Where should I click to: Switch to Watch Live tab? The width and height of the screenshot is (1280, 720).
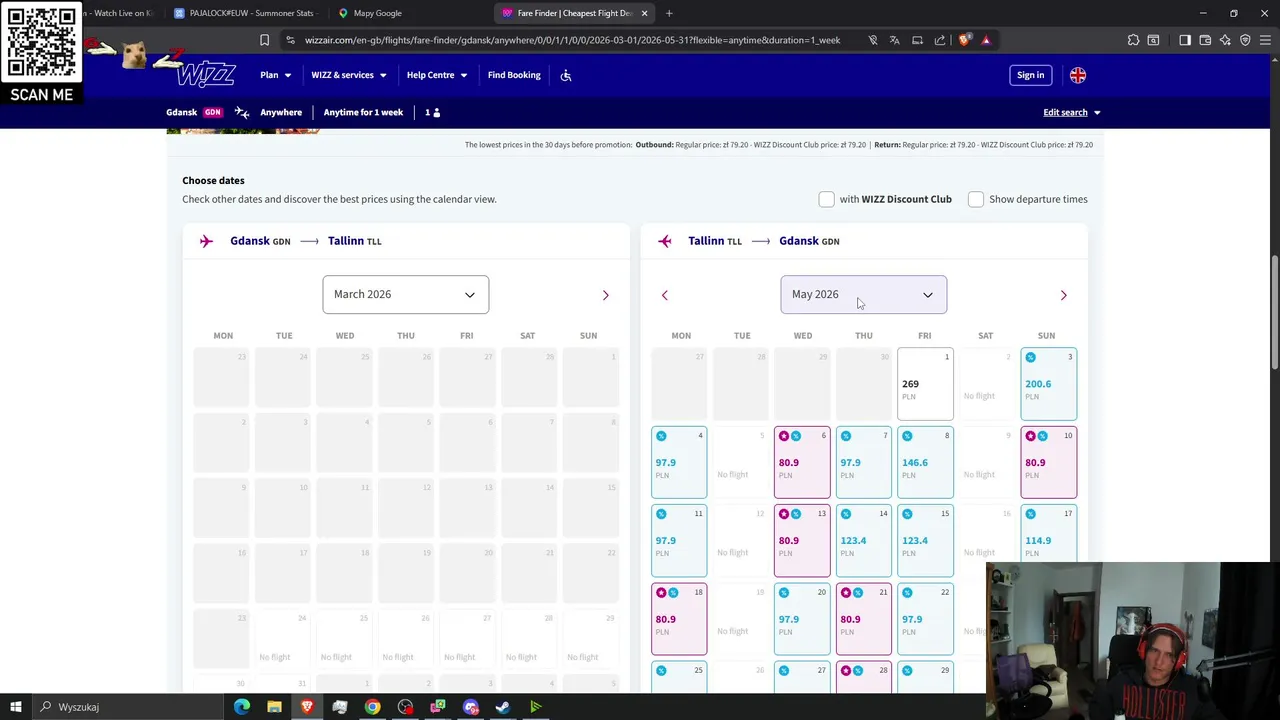[x=118, y=13]
